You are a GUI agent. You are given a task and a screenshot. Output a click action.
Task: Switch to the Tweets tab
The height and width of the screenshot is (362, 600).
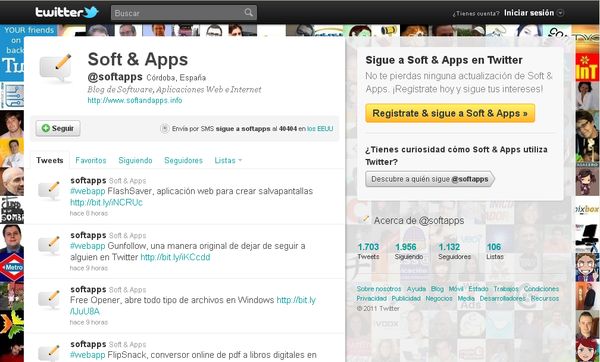point(50,160)
